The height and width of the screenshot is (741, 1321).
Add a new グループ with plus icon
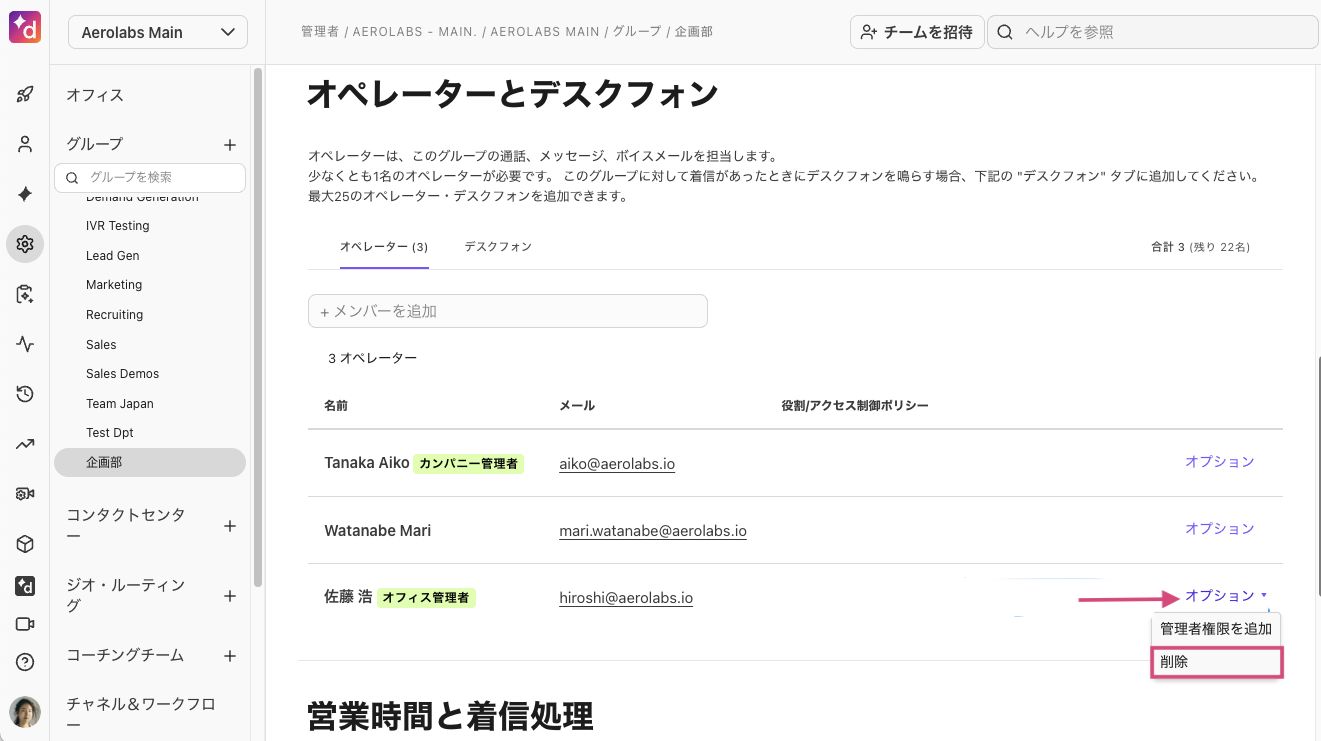tap(229, 145)
